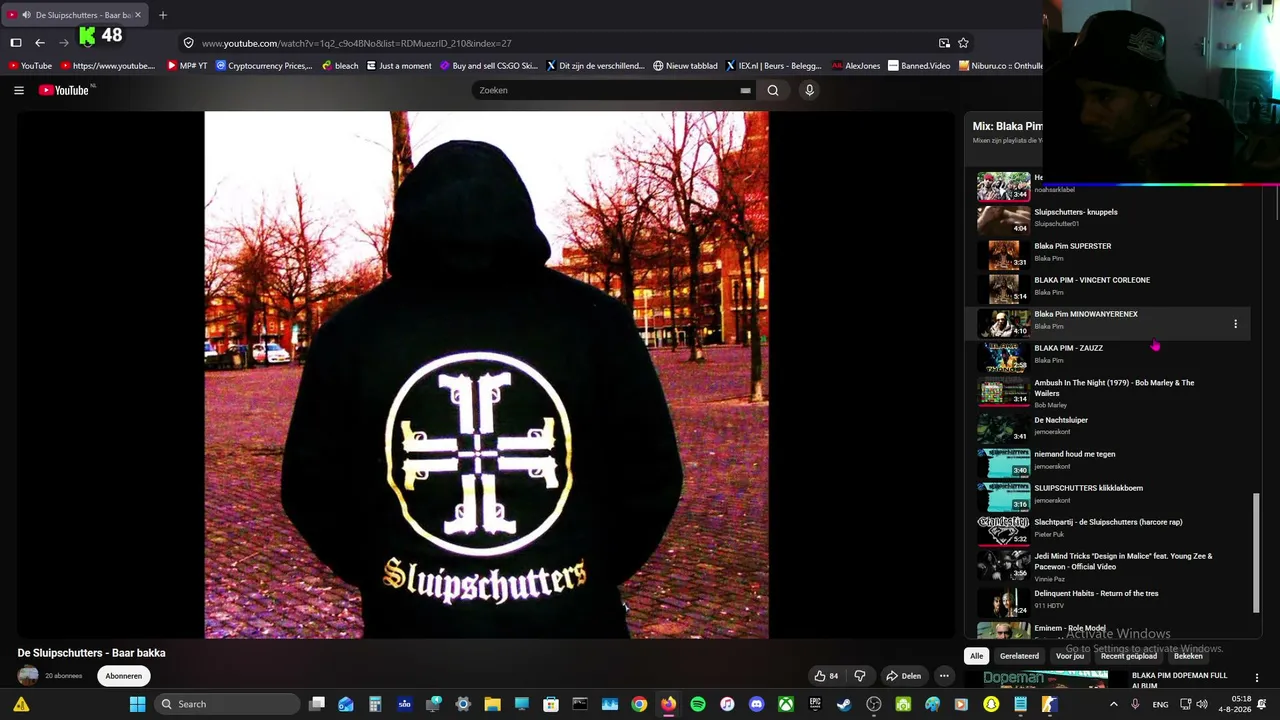The image size is (1280, 720).
Task: Dislike the video with the thumbs-down icon
Action: click(859, 676)
